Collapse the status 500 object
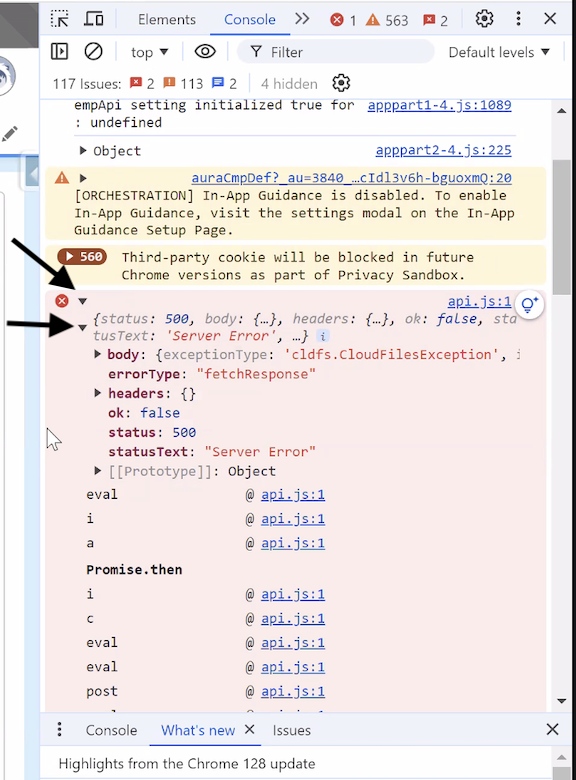The width and height of the screenshot is (576, 780). (83, 327)
